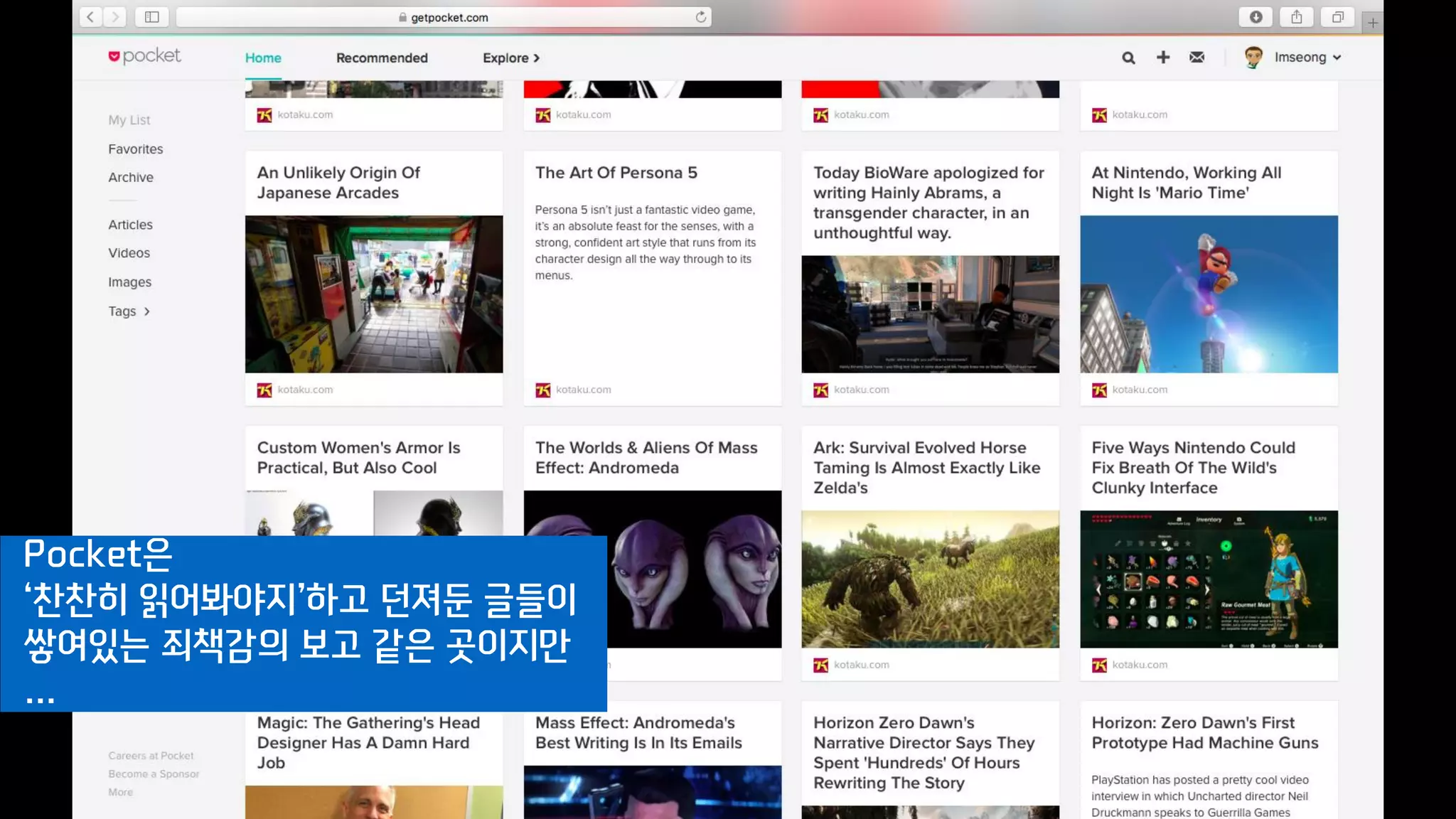Open Become a Sponsor link
This screenshot has height=819, width=1456.
coord(154,774)
